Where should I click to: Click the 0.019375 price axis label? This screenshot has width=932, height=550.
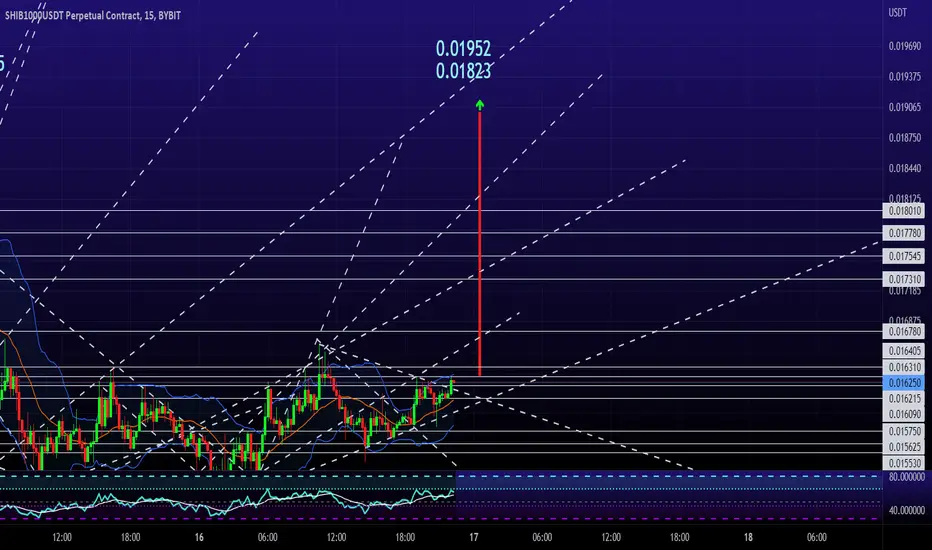905,77
